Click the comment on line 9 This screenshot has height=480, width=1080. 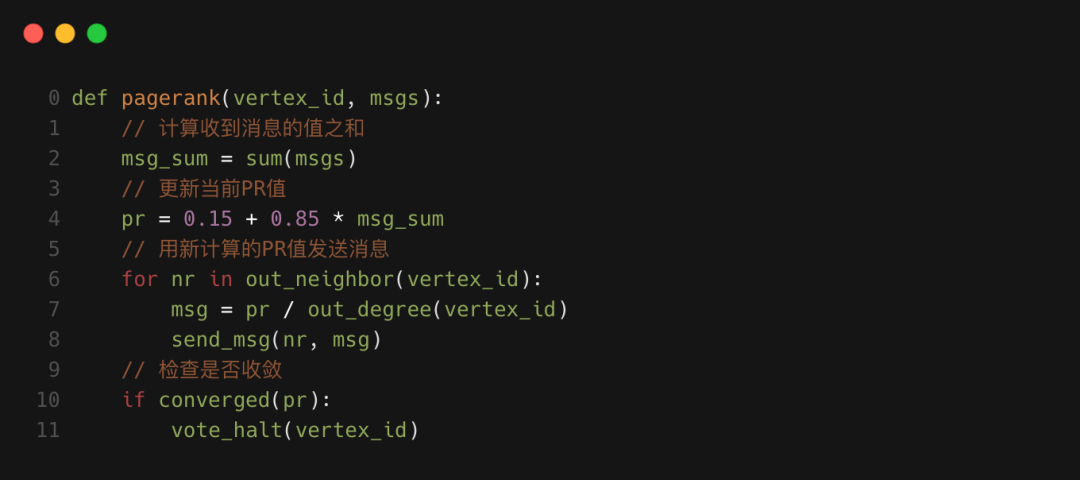(x=201, y=370)
